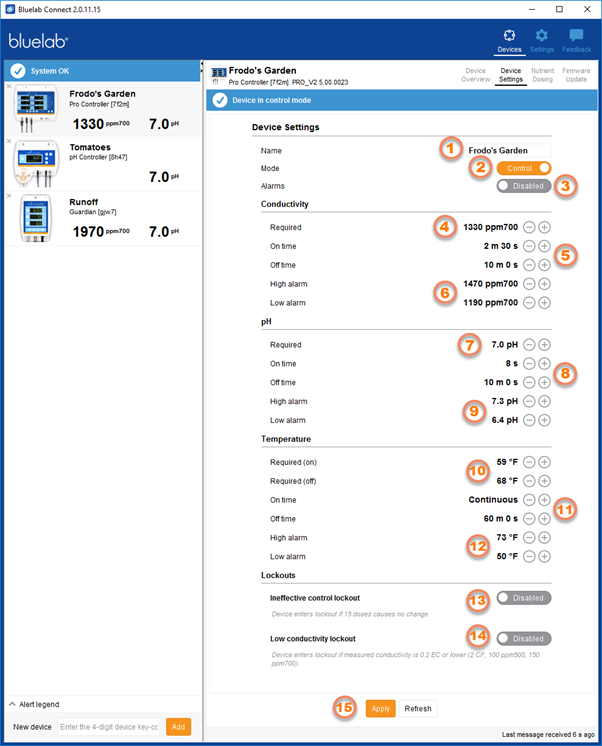The image size is (602, 746).
Task: Open the Settings gear icon
Action: pyautogui.click(x=542, y=35)
